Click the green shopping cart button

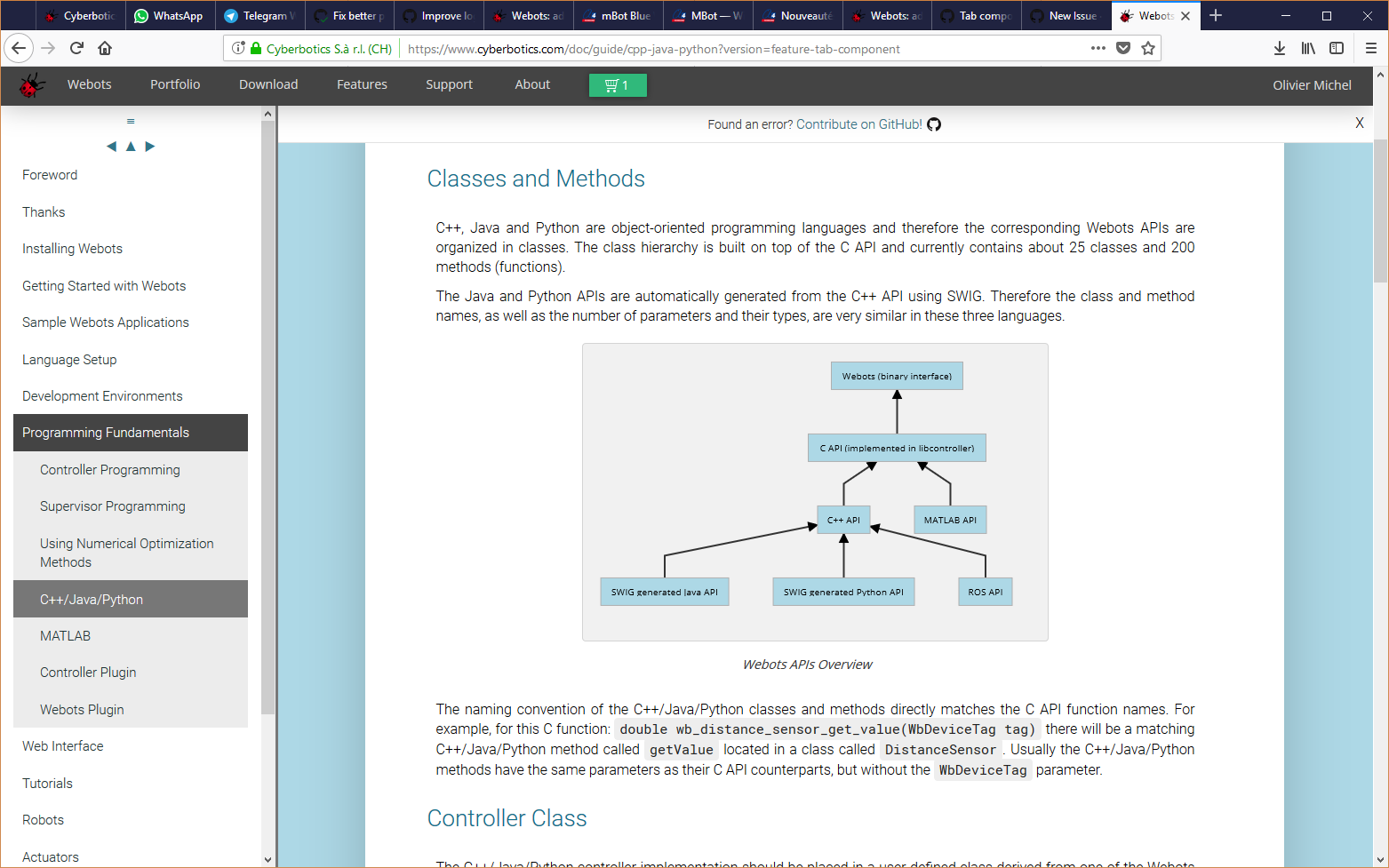[618, 84]
